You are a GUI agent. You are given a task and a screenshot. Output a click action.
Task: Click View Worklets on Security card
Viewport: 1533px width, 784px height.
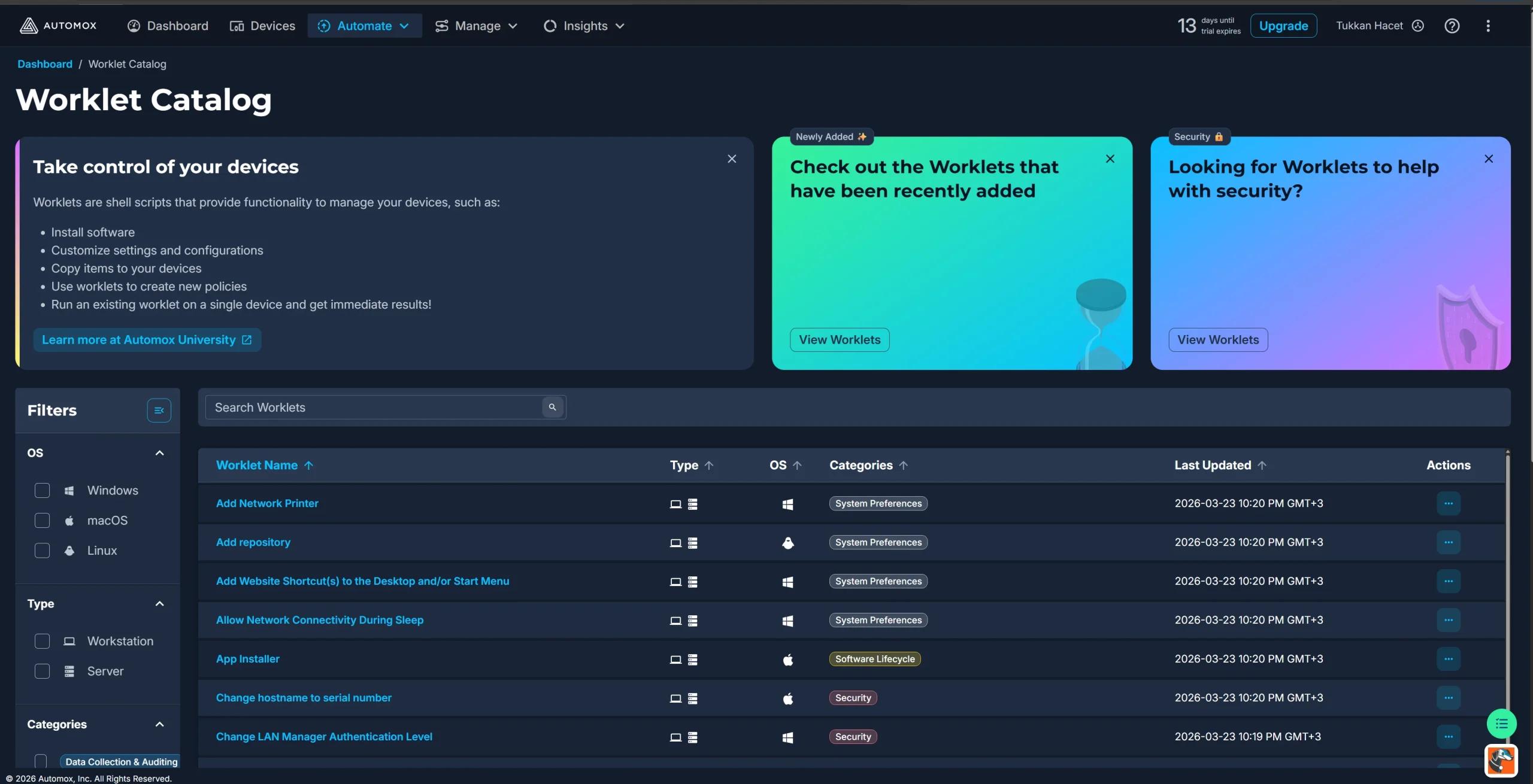point(1218,340)
